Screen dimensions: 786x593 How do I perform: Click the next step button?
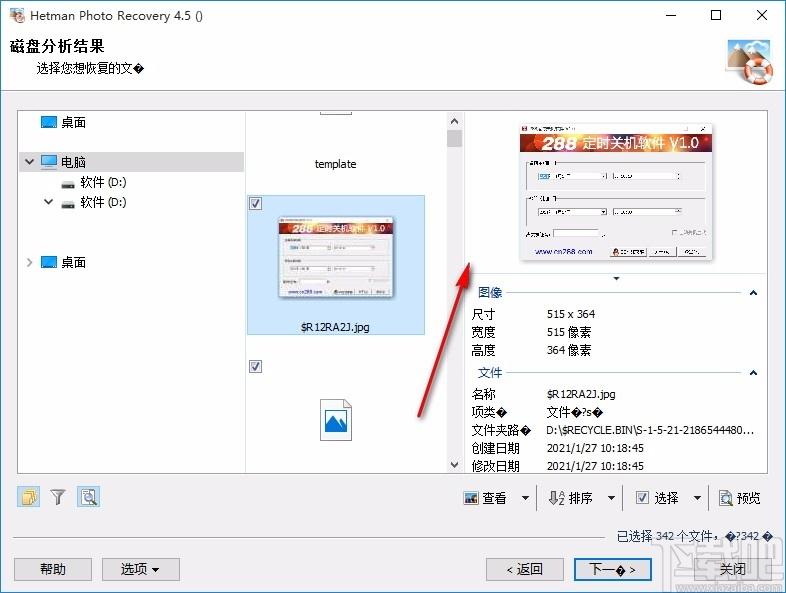(613, 569)
